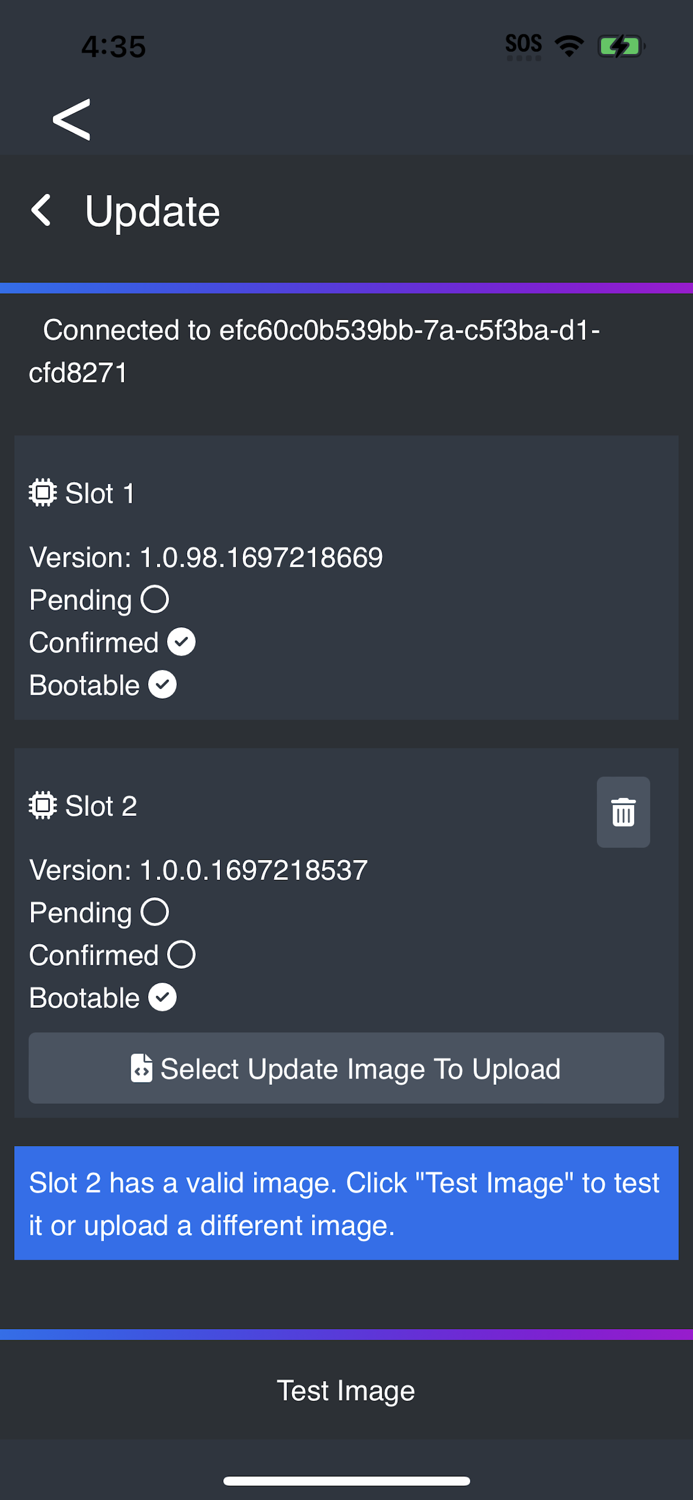Toggle the Bootable status in Slot 1

pos(161,684)
